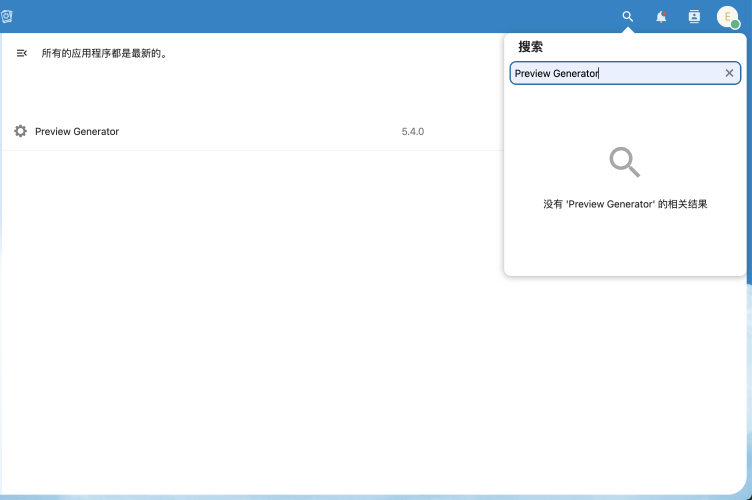Screen dimensions: 752x500
Task: Open the contacts menu icon
Action: click(694, 16)
